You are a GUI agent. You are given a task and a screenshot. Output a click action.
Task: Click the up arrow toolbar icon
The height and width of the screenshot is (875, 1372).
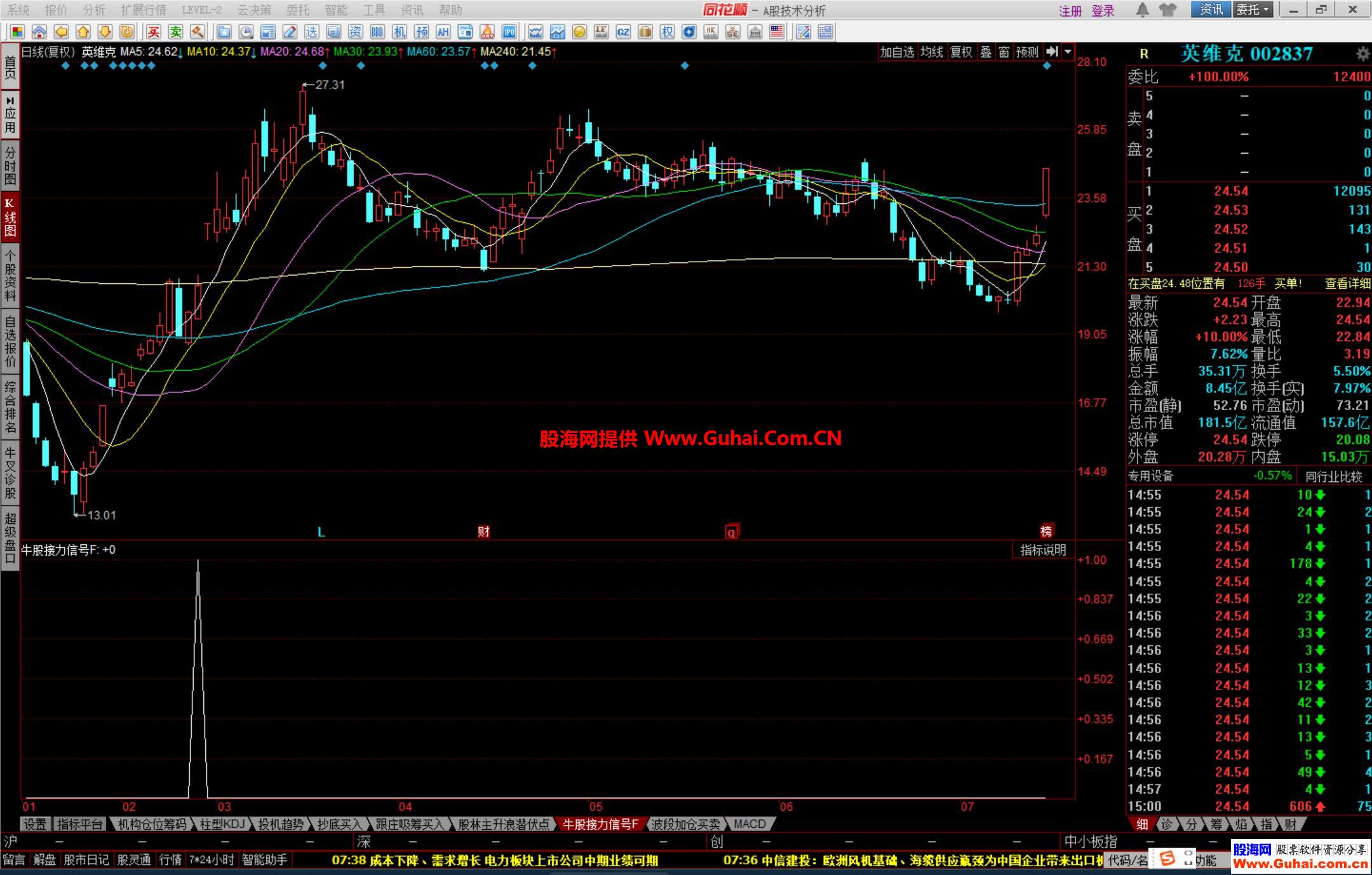point(83,32)
